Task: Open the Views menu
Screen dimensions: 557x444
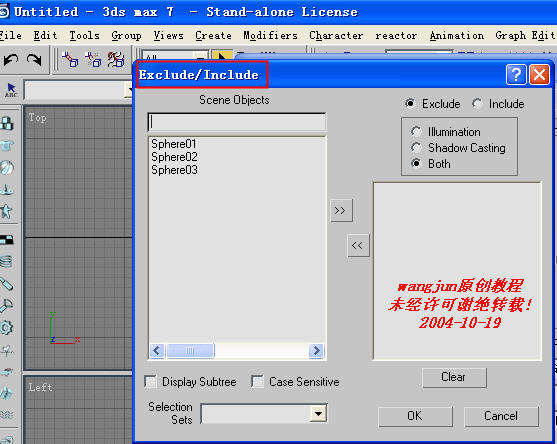Action: pyautogui.click(x=169, y=36)
